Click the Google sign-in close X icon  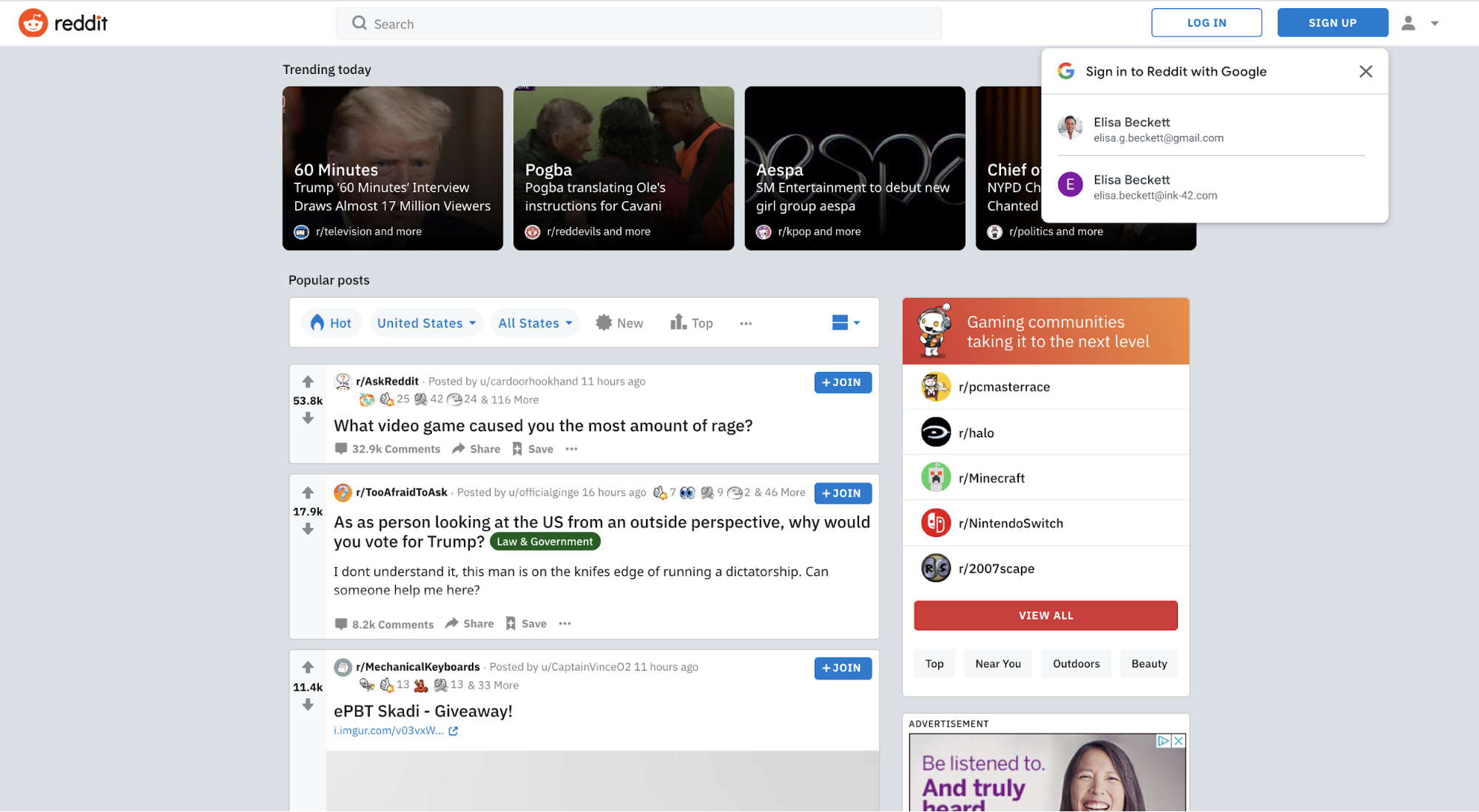pos(1365,72)
